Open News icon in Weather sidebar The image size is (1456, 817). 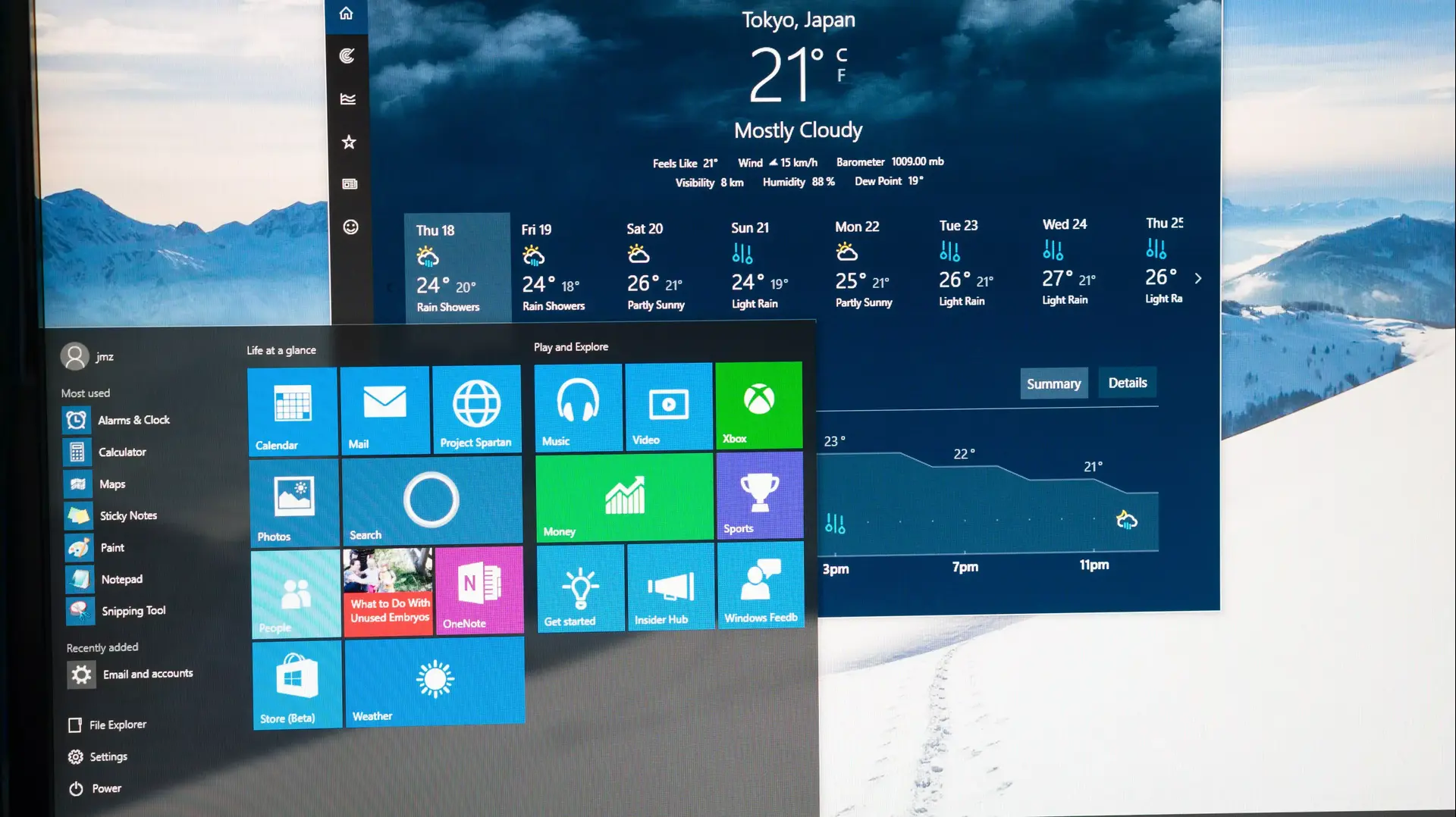point(350,184)
